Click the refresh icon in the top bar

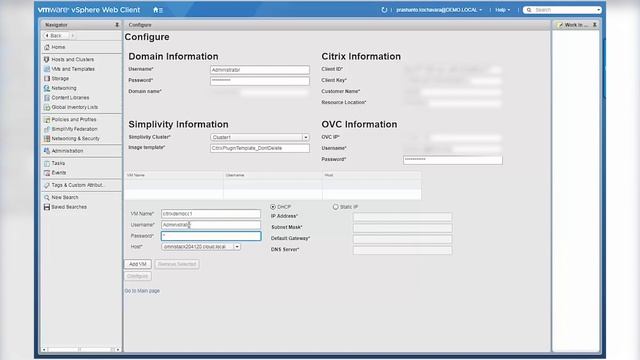[x=384, y=10]
